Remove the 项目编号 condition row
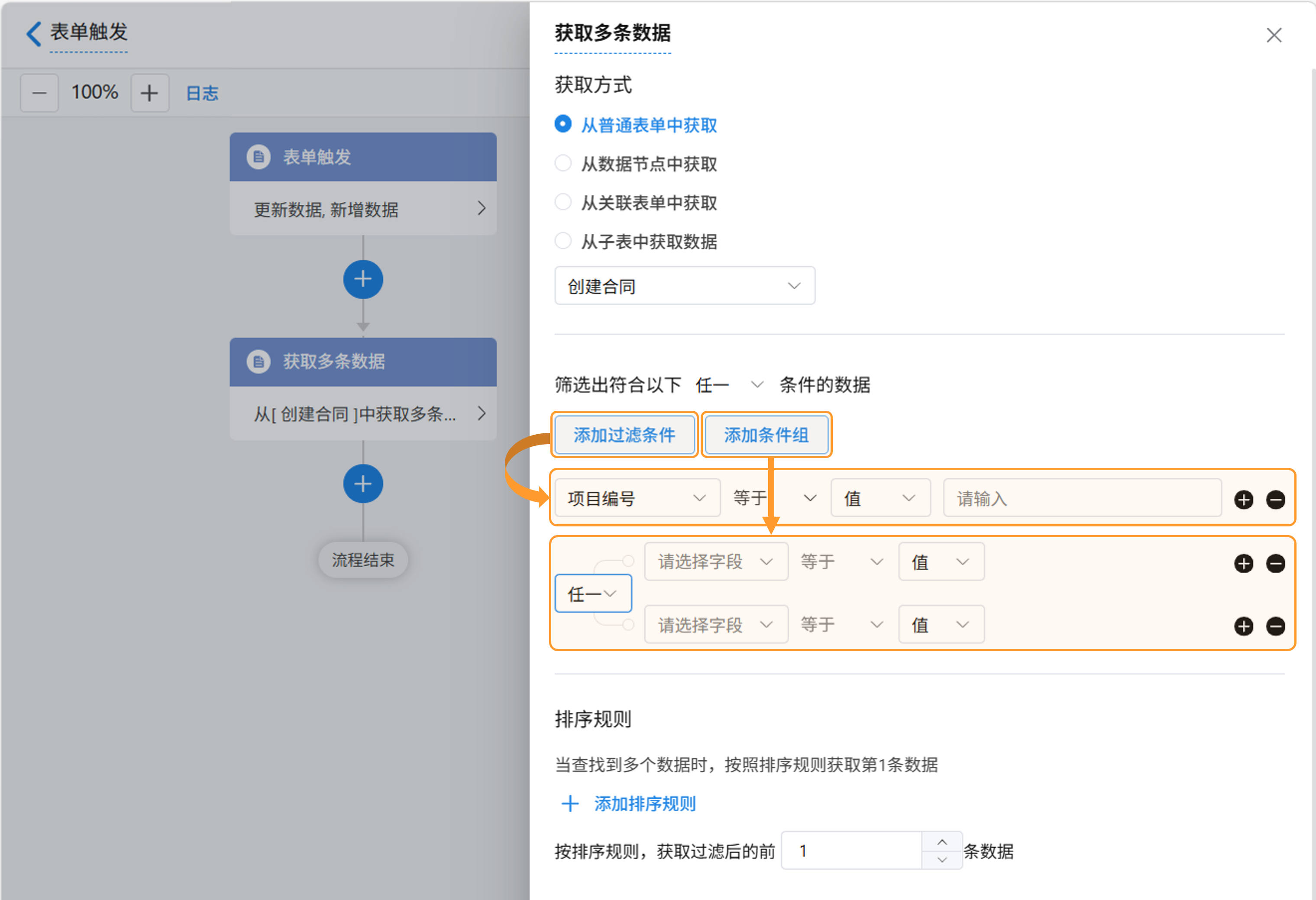 click(1275, 499)
